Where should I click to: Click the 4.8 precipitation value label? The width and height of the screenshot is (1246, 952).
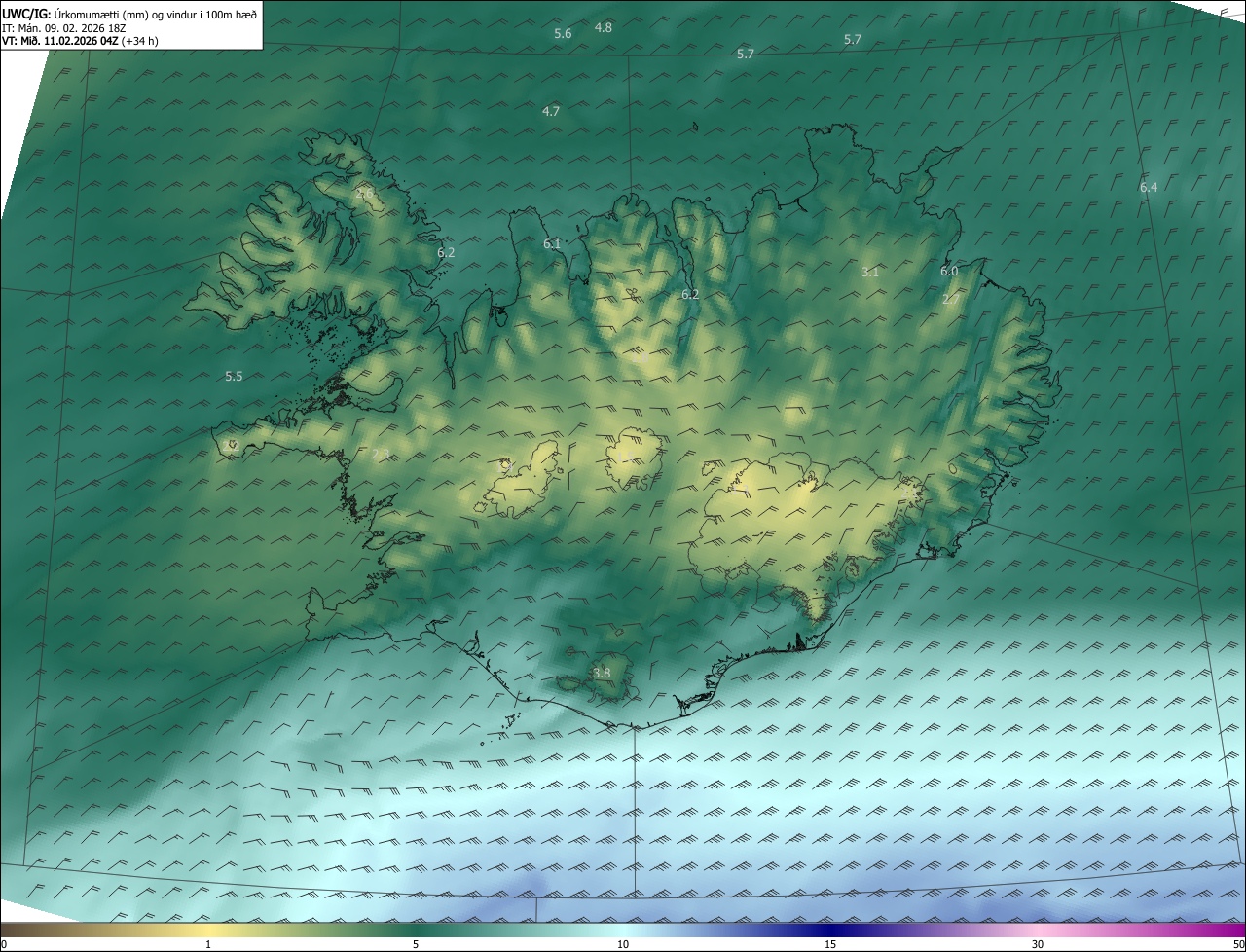(604, 27)
